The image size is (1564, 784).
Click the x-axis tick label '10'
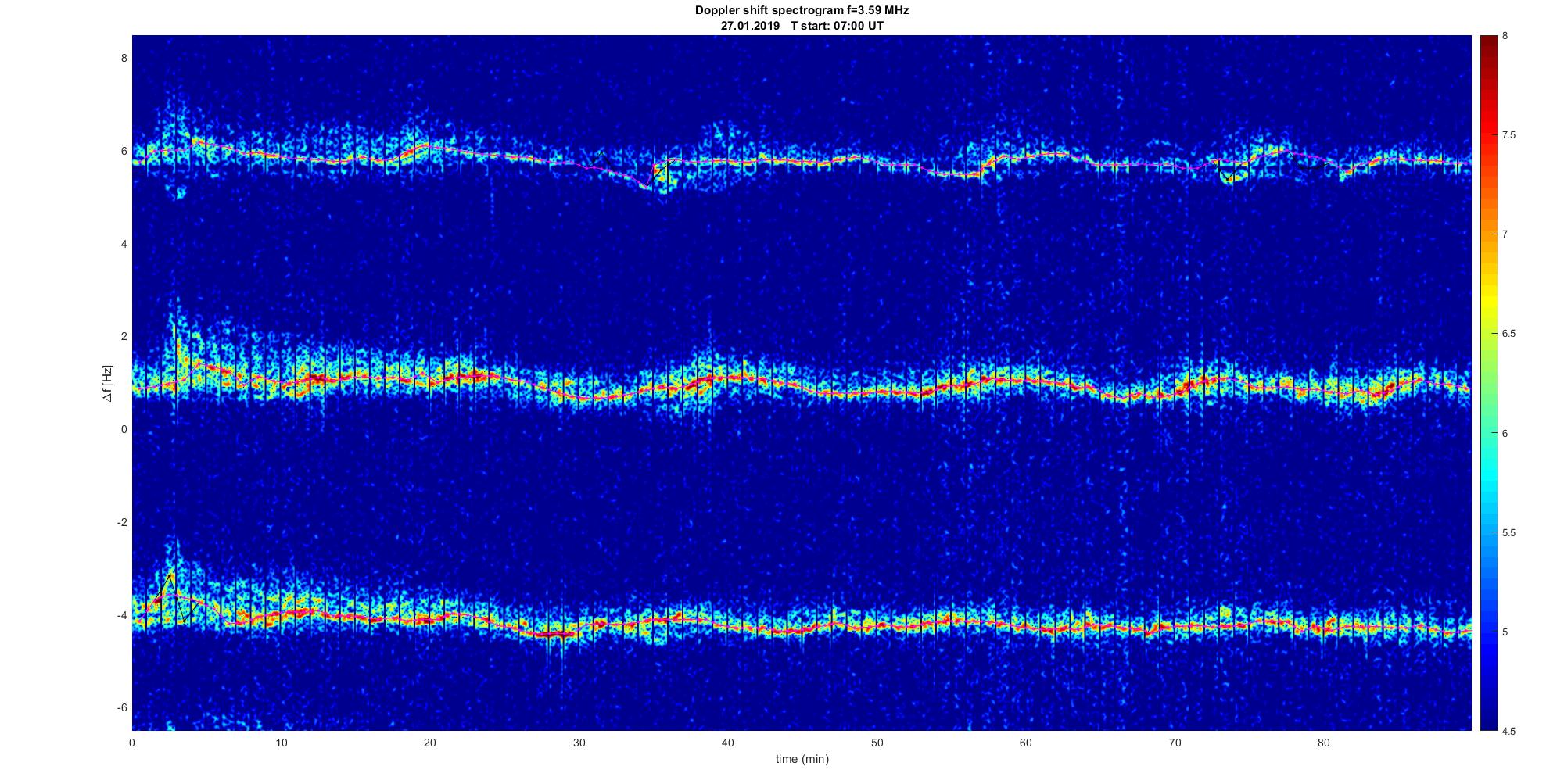click(x=281, y=743)
